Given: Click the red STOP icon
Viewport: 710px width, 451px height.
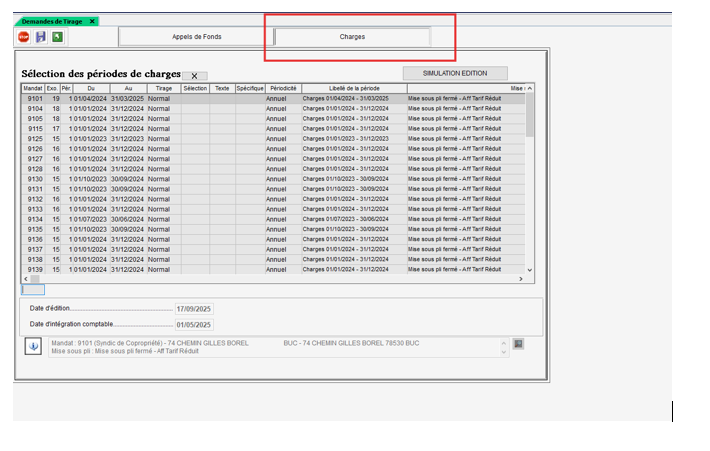Looking at the screenshot, I should click(x=23, y=37).
